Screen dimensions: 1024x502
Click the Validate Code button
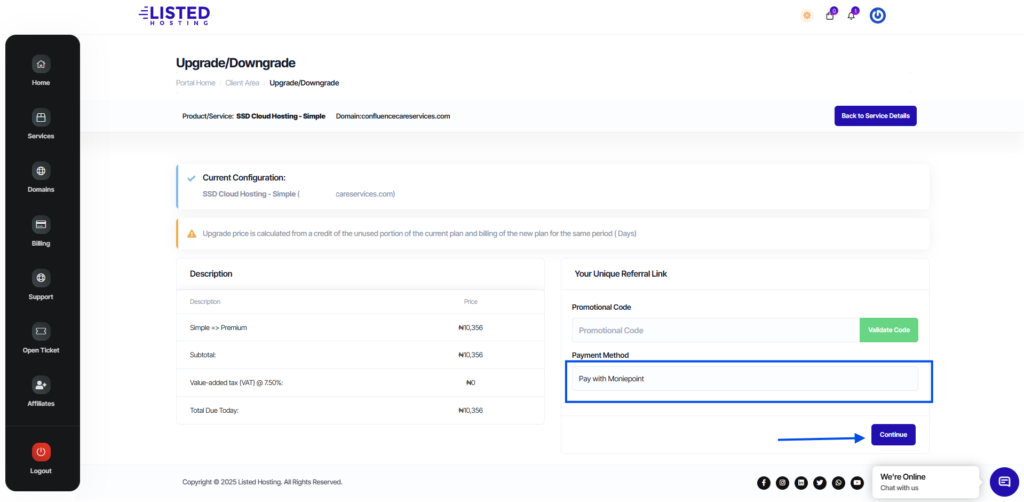(888, 330)
